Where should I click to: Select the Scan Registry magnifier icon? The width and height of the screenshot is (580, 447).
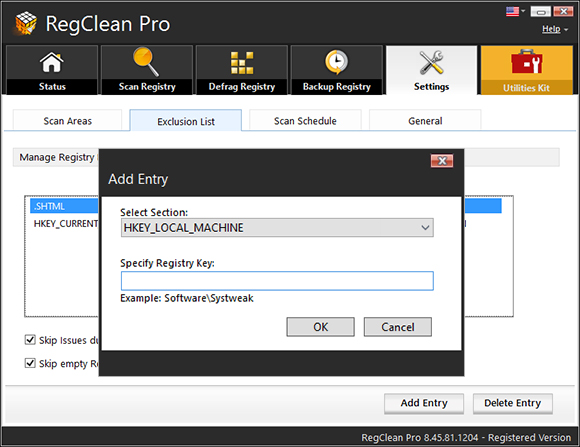coord(146,61)
